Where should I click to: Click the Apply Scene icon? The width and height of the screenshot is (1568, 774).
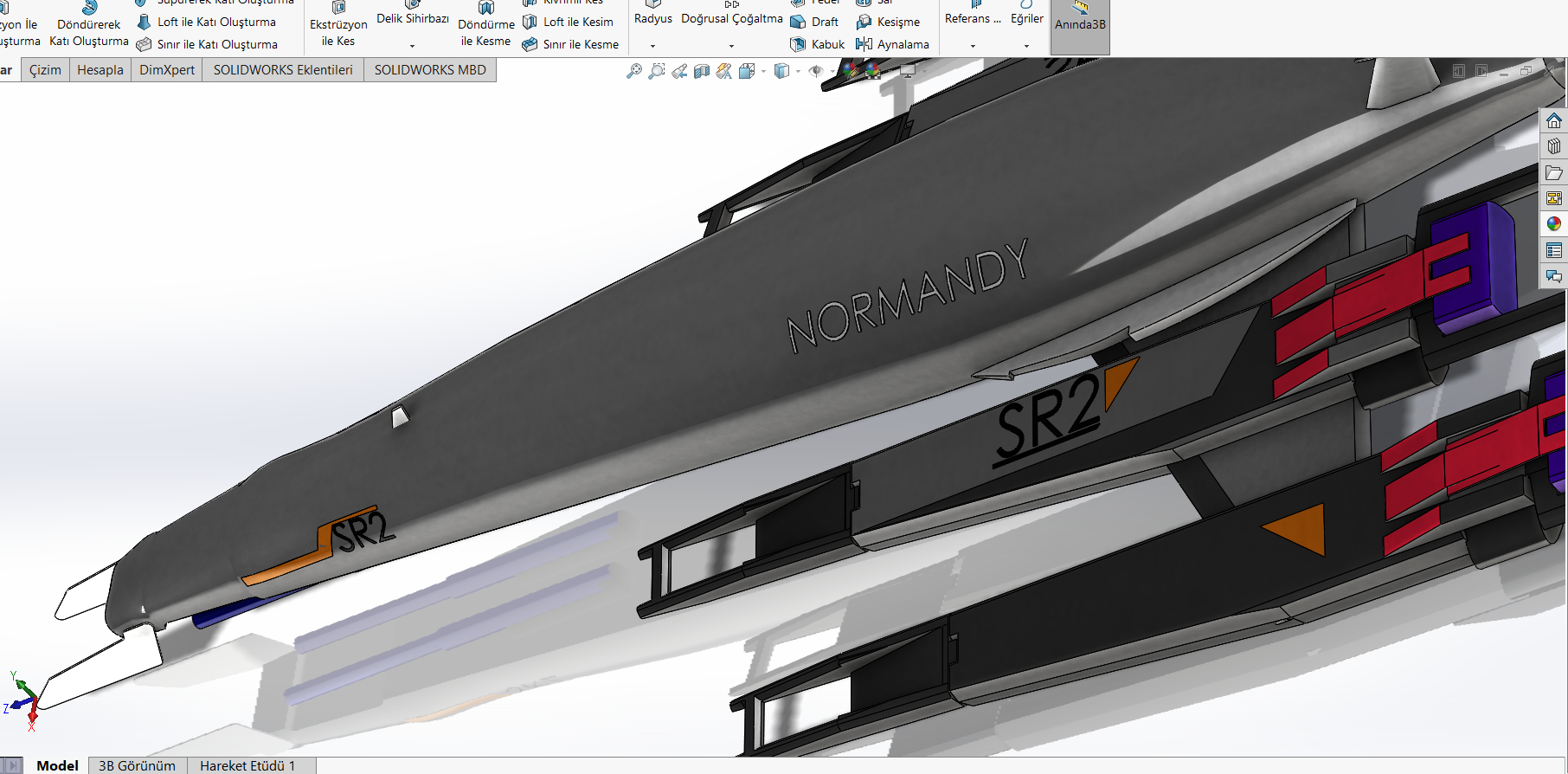point(872,71)
